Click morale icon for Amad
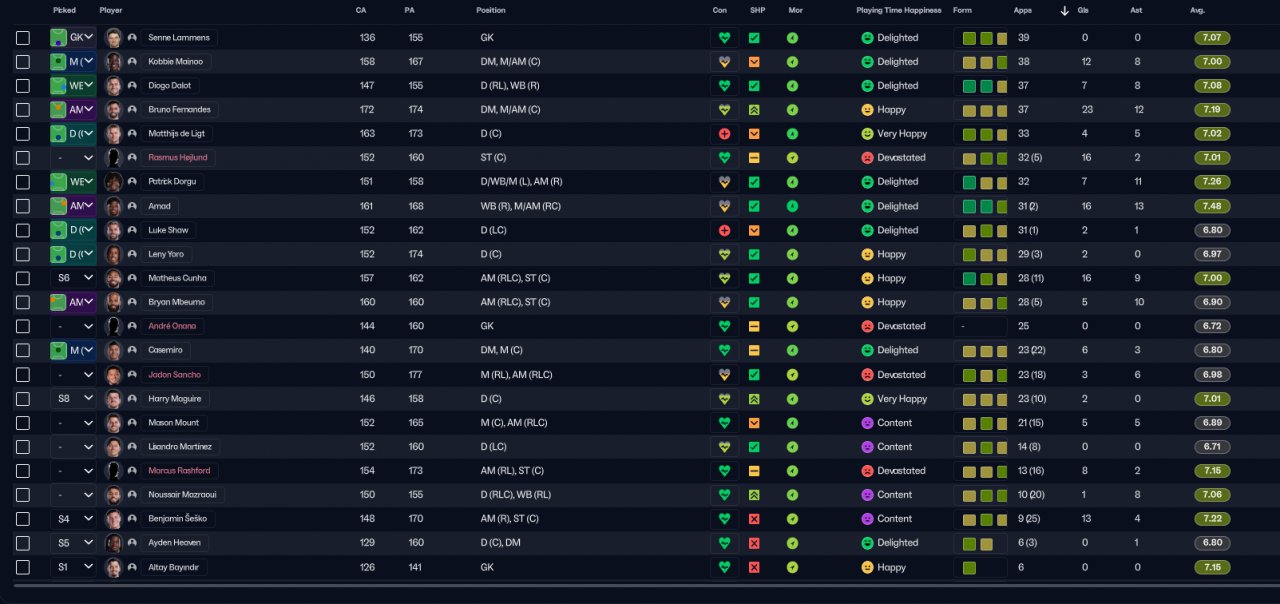 point(792,206)
